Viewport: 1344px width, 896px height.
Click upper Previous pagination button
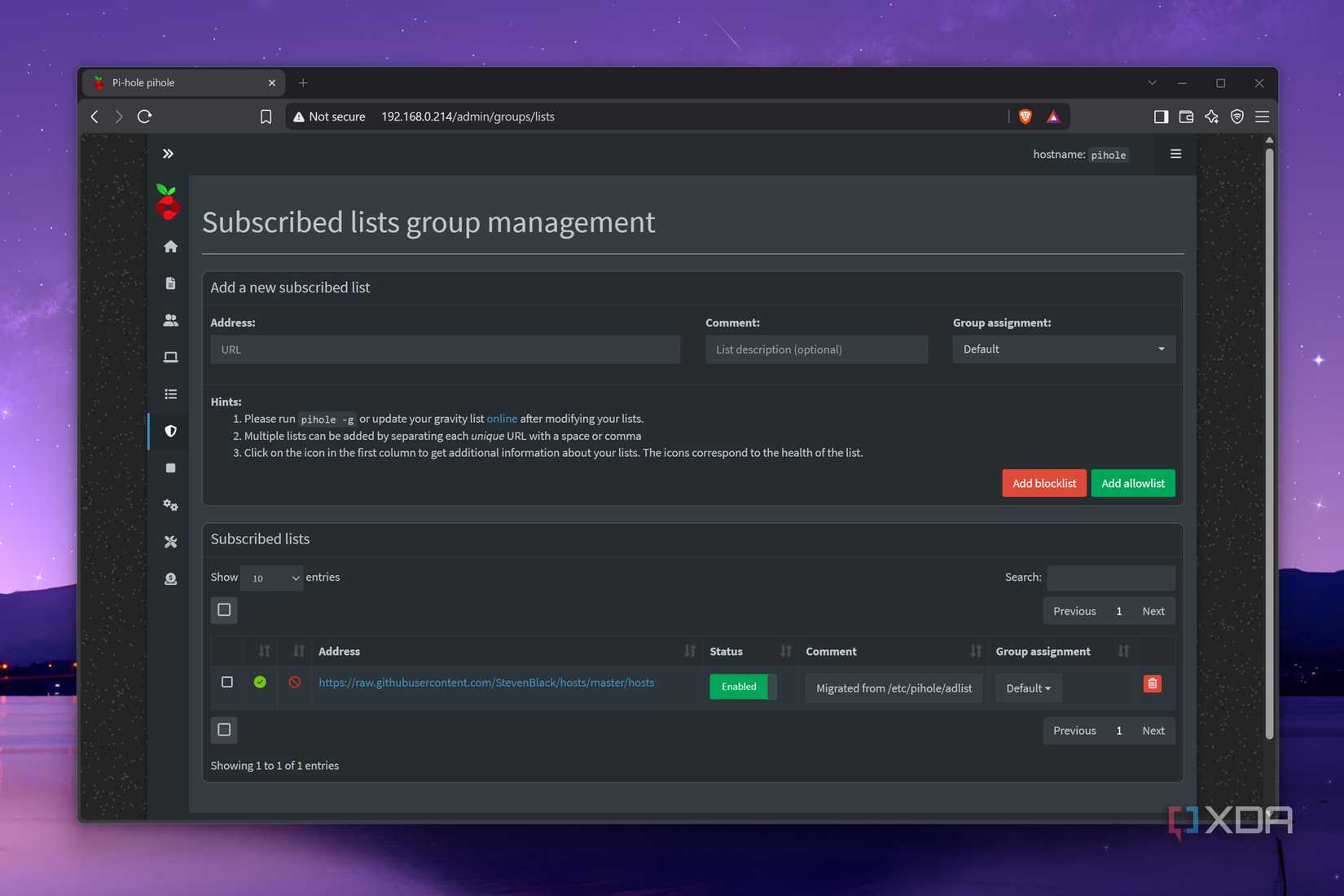[x=1074, y=611]
